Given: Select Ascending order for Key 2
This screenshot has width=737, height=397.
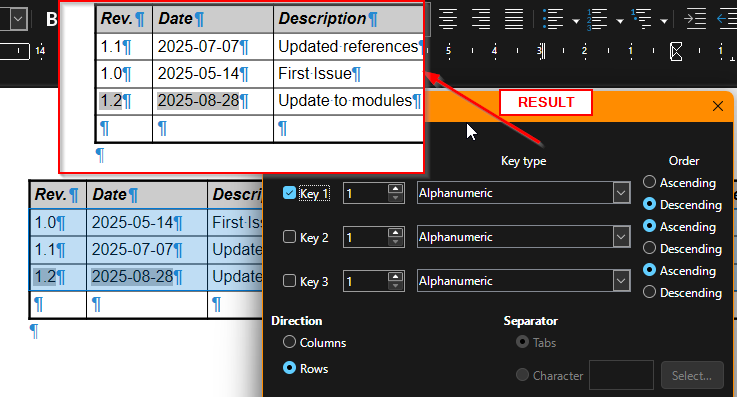Looking at the screenshot, I should click(x=649, y=226).
